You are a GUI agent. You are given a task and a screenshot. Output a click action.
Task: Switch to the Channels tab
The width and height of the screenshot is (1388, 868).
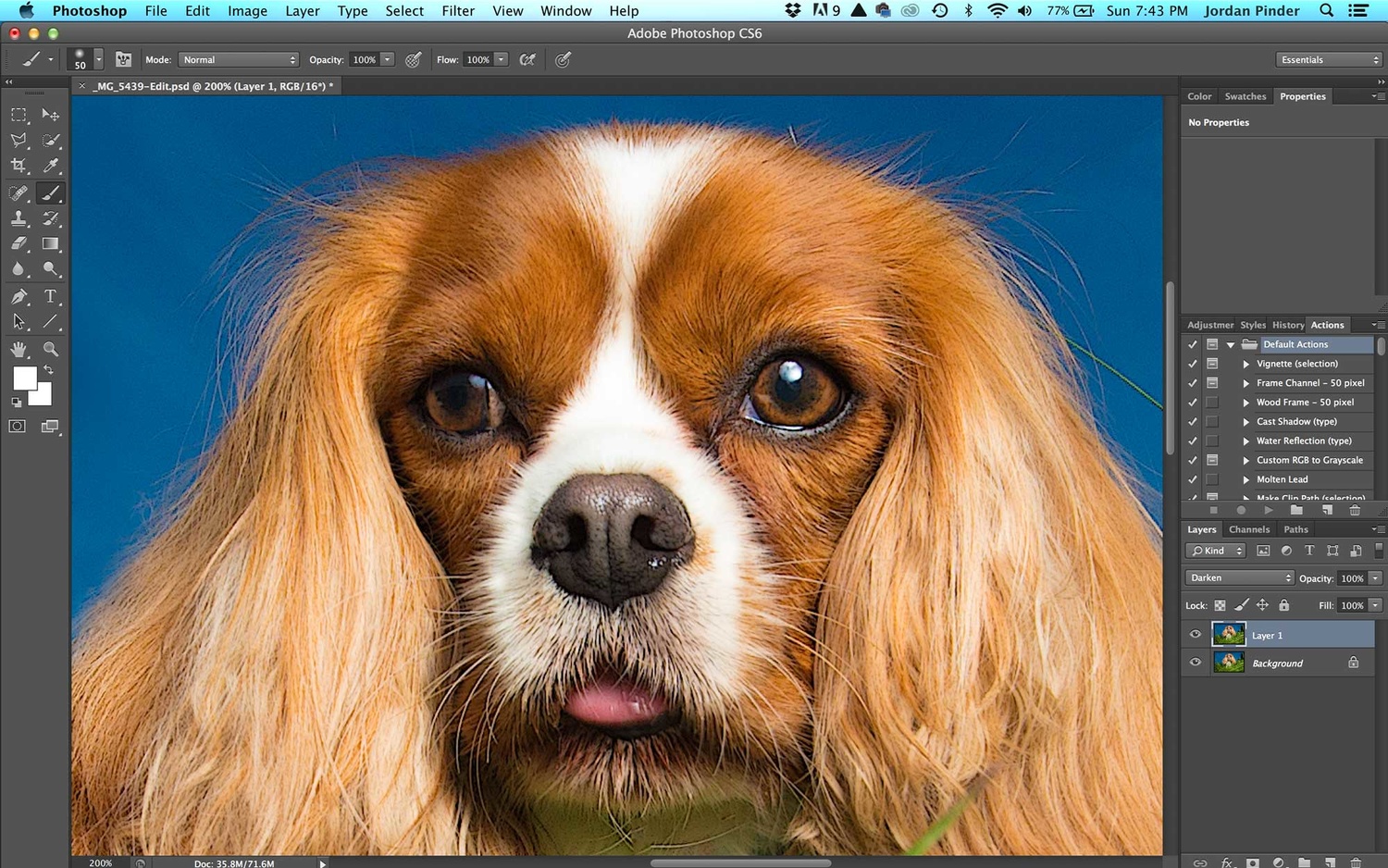(1248, 529)
